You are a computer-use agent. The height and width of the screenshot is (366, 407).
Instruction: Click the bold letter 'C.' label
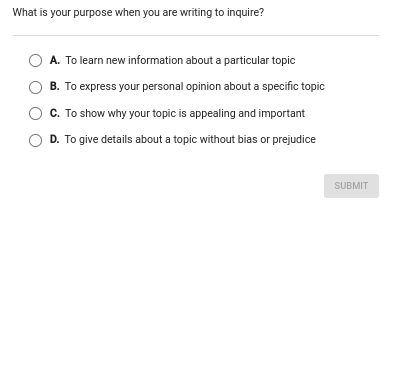click(x=55, y=113)
